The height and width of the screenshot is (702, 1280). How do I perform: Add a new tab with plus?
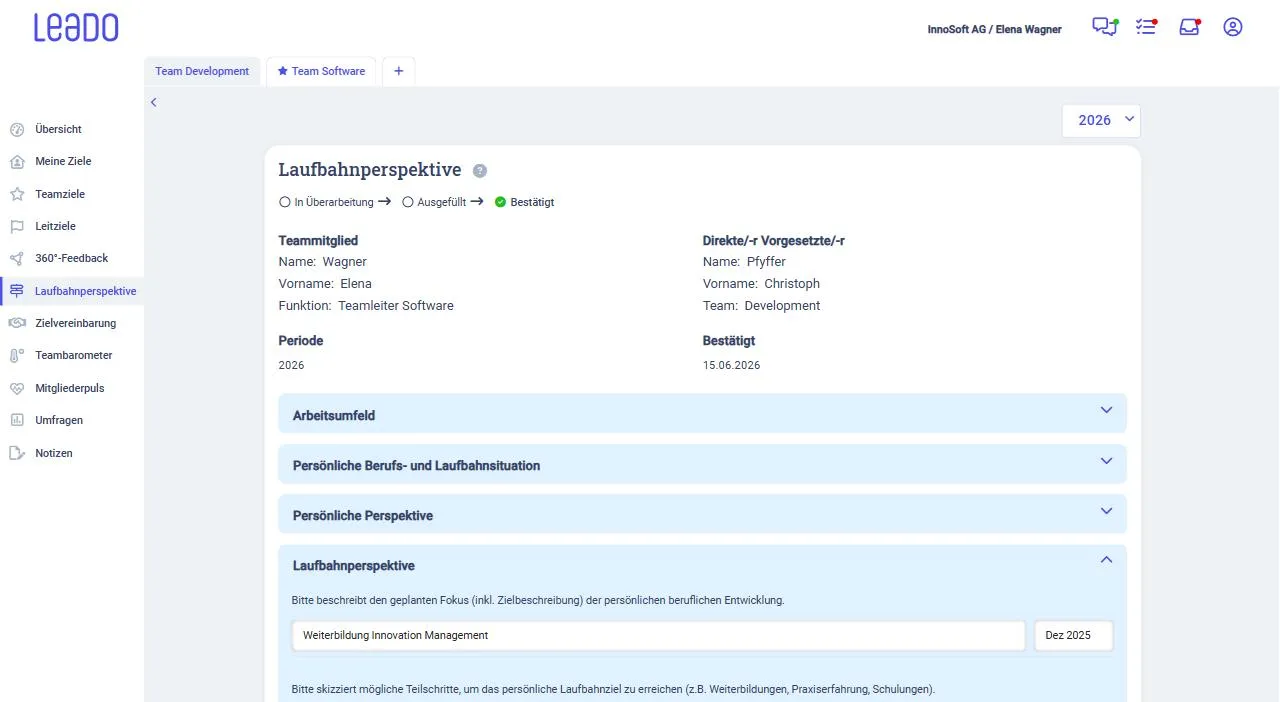tap(398, 71)
